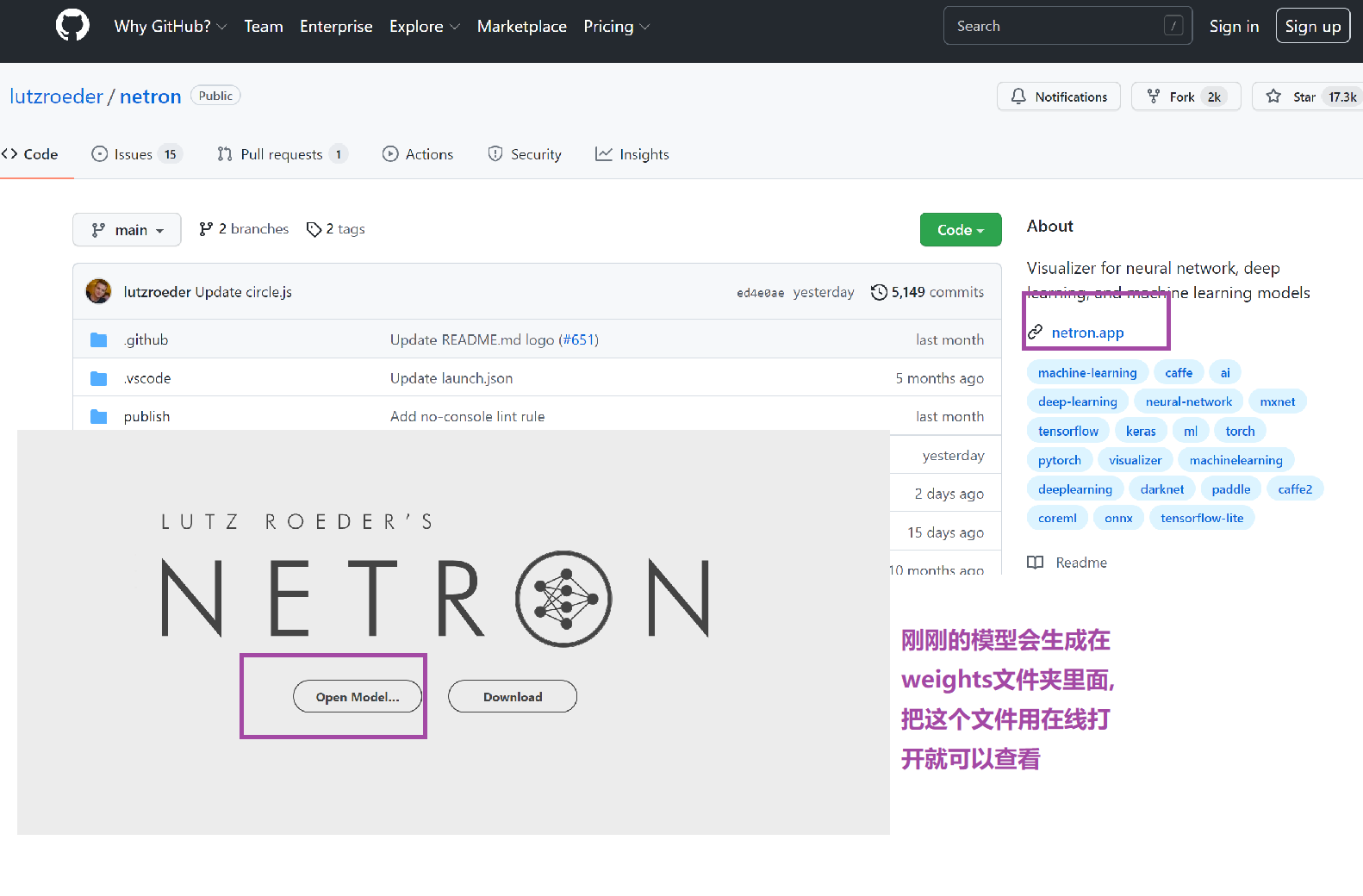The height and width of the screenshot is (896, 1363).
Task: Click the lutzroeder avatar image
Action: point(98,291)
